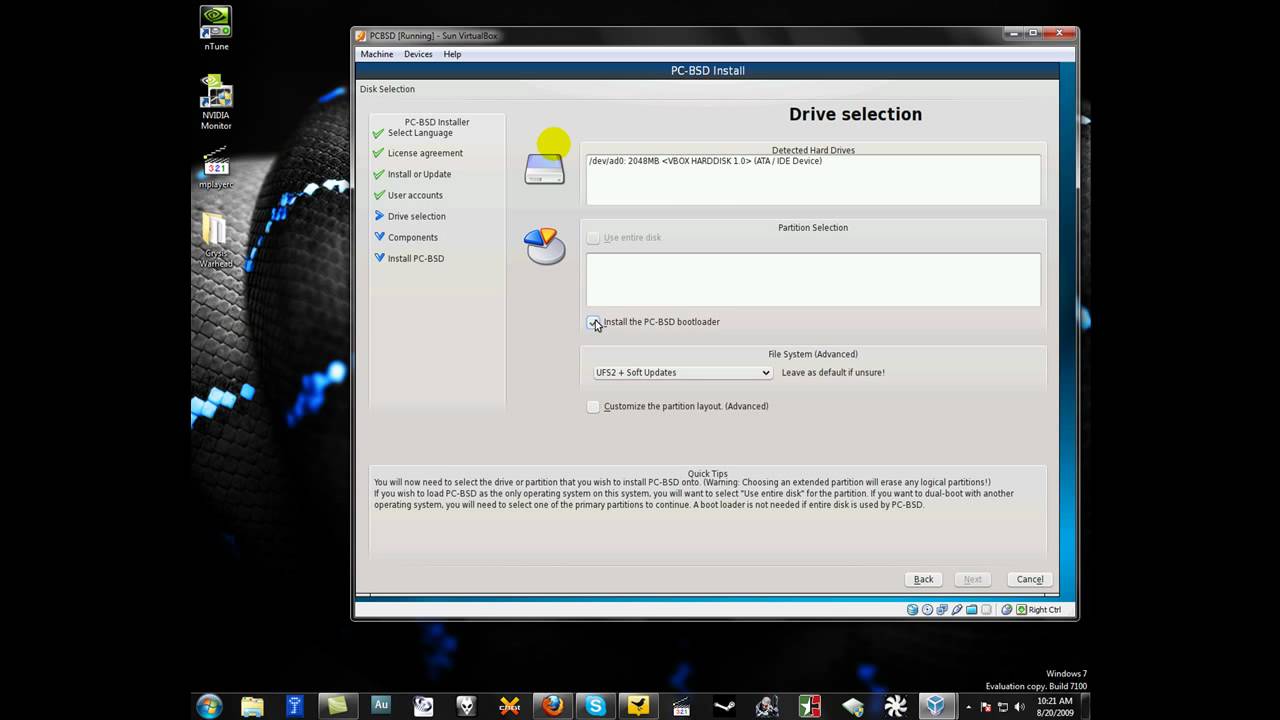
Task: Click the 'Select Language' installer step
Action: (x=420, y=133)
